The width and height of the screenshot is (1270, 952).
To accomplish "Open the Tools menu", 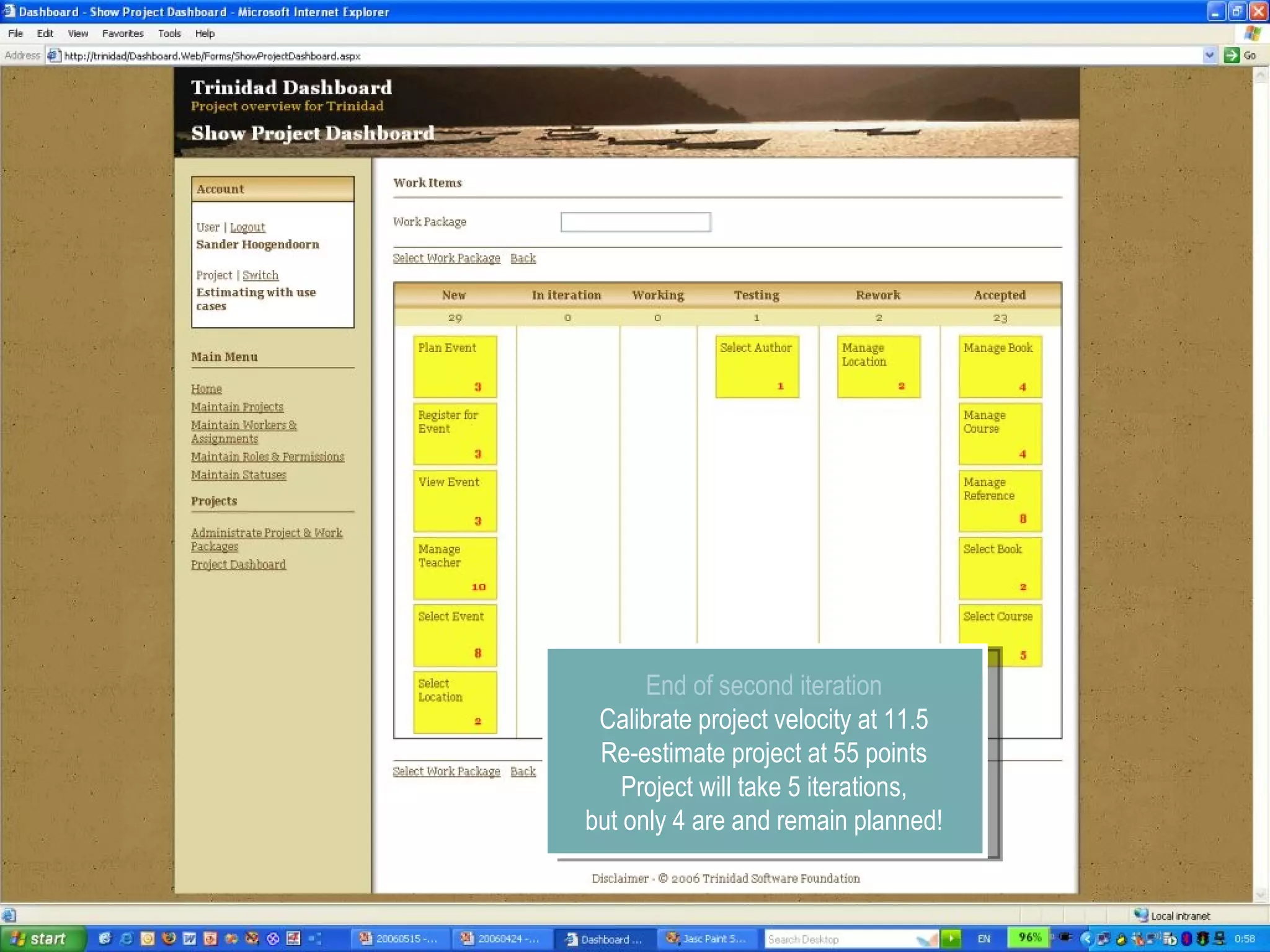I will tap(169, 33).
